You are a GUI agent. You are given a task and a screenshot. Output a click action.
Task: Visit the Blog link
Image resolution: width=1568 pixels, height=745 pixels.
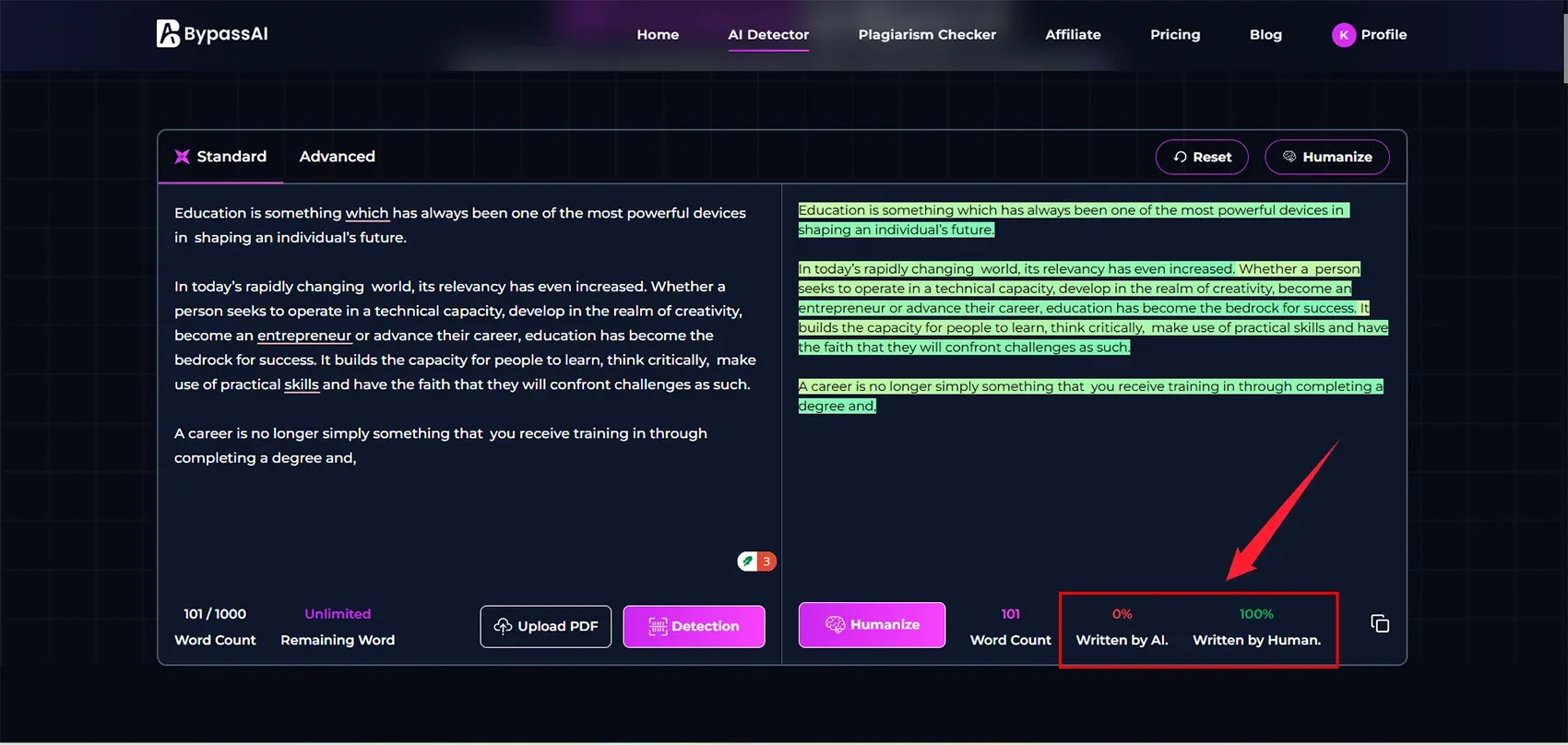click(x=1265, y=35)
